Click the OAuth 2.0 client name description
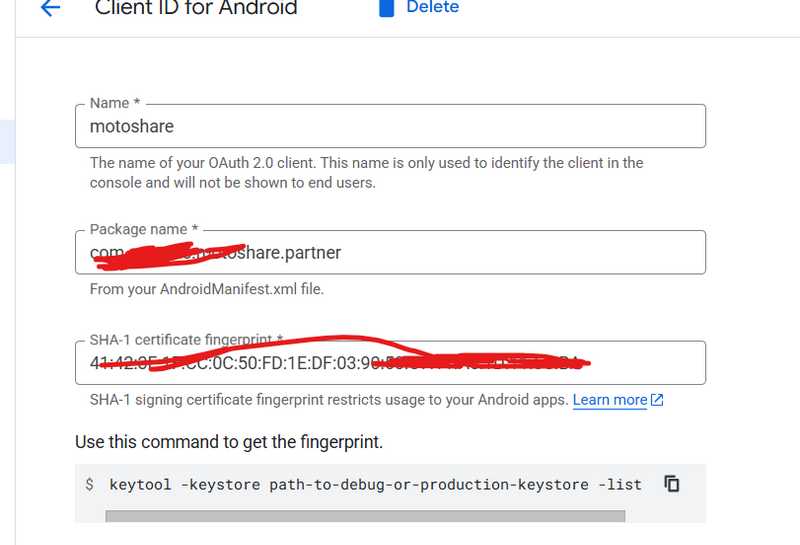Viewport: 800px width, 545px height. [366, 172]
